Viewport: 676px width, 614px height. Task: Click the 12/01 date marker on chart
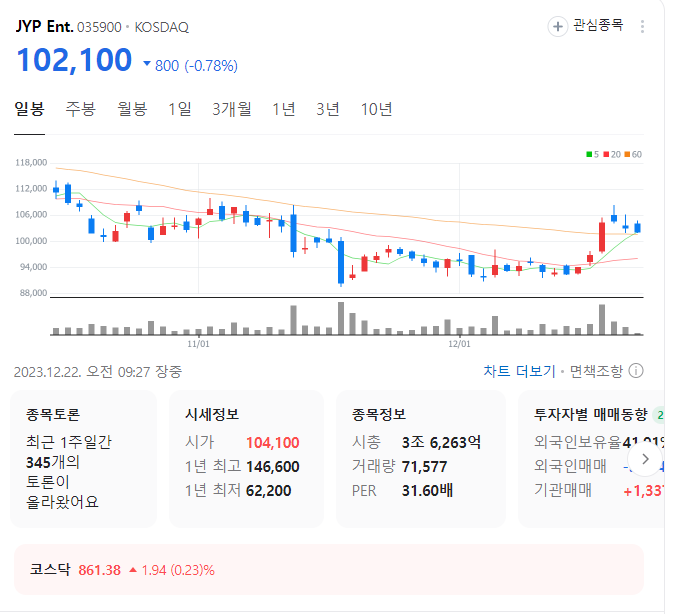459,344
